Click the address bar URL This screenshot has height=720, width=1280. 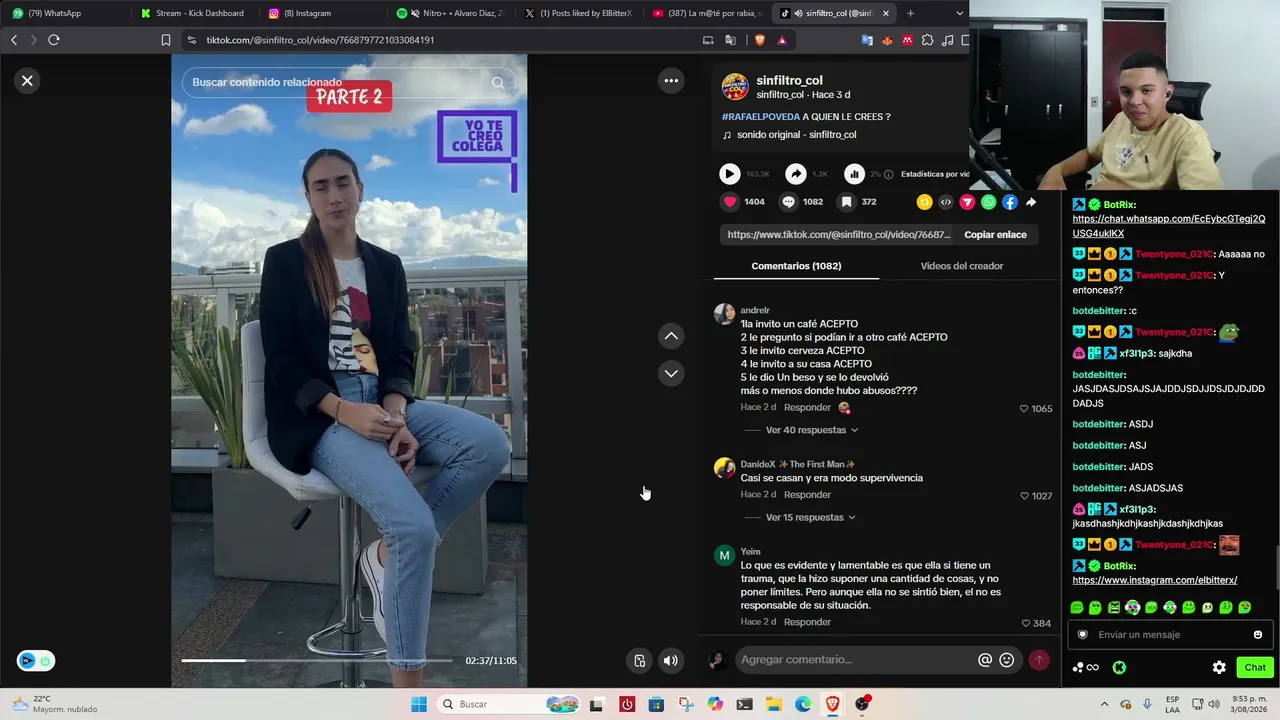point(320,40)
